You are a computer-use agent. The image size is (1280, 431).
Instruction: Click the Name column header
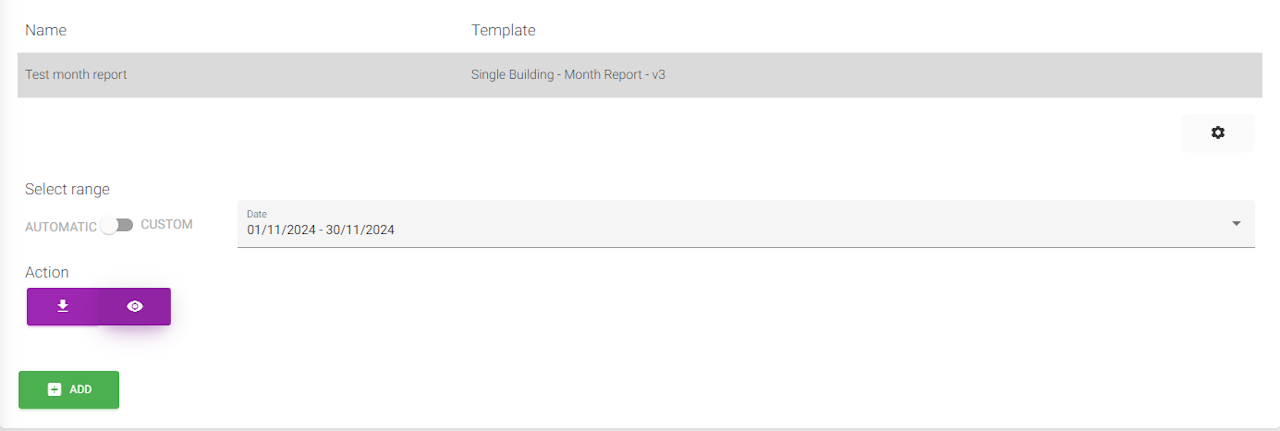(46, 30)
